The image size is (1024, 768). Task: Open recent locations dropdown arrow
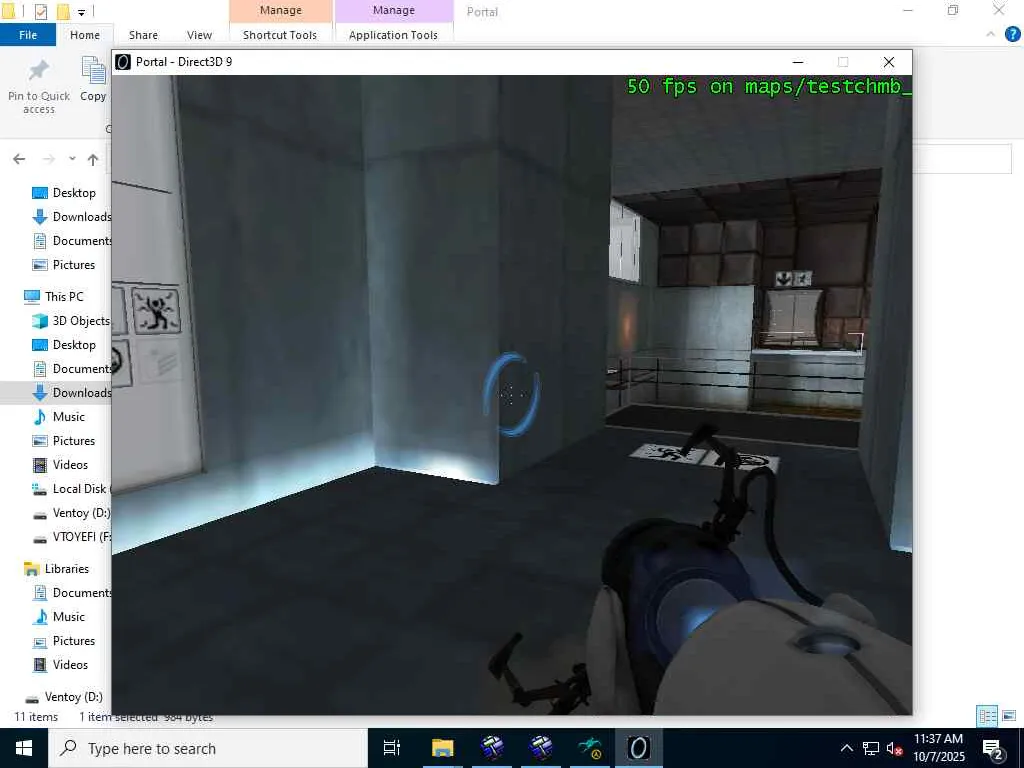pos(72,159)
